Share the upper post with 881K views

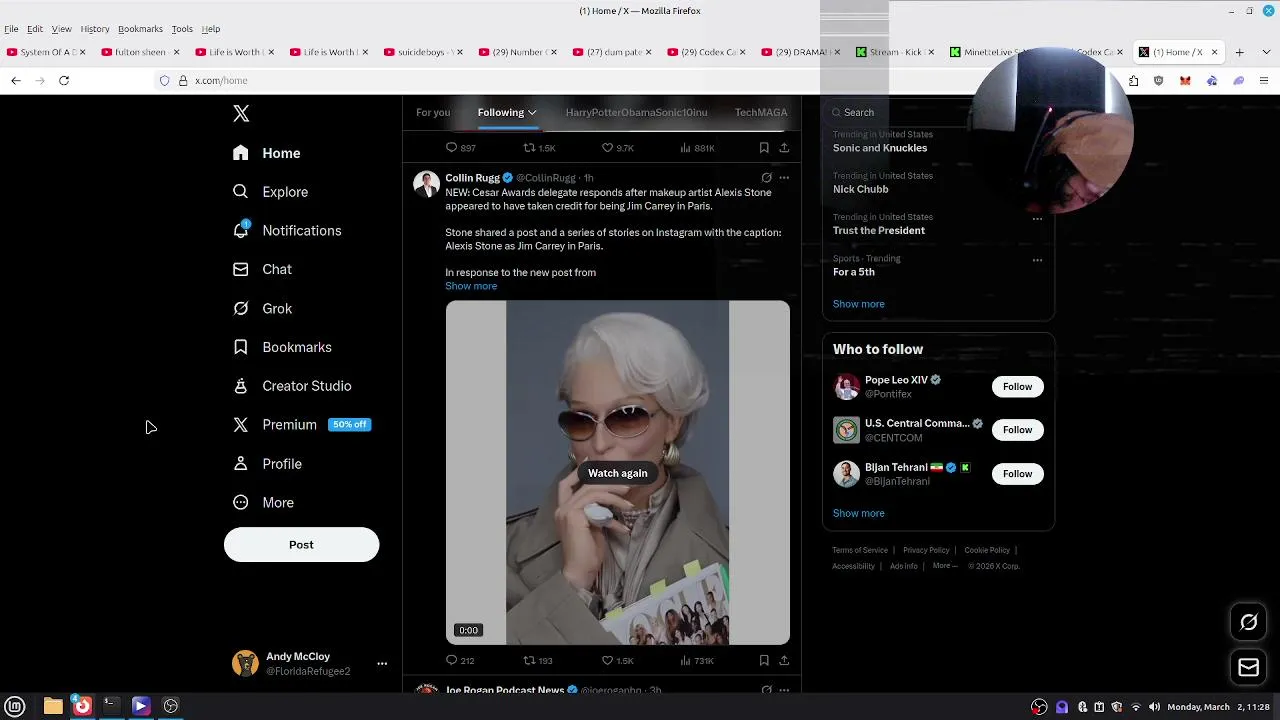coord(784,148)
